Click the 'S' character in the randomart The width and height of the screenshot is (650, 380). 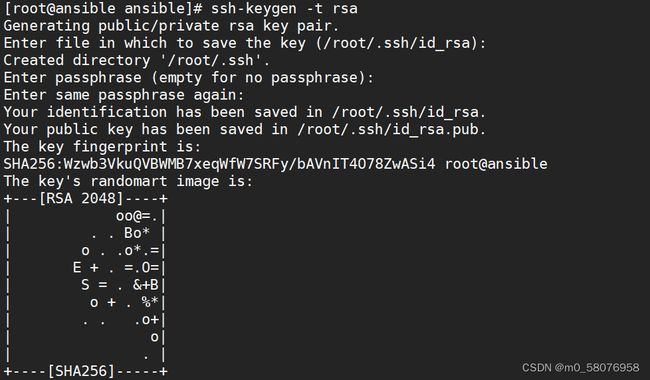85,285
